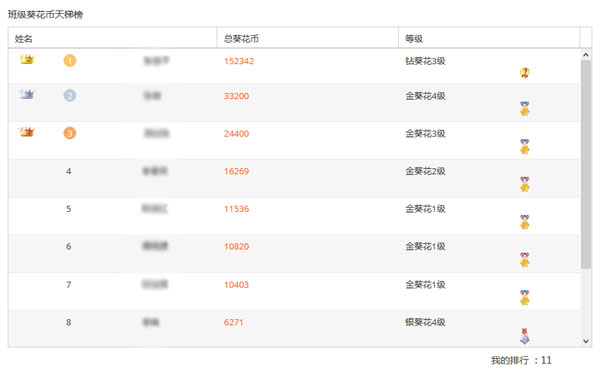Click the scrollbar down arrow
Image resolution: width=600 pixels, height=372 pixels.
(x=585, y=341)
